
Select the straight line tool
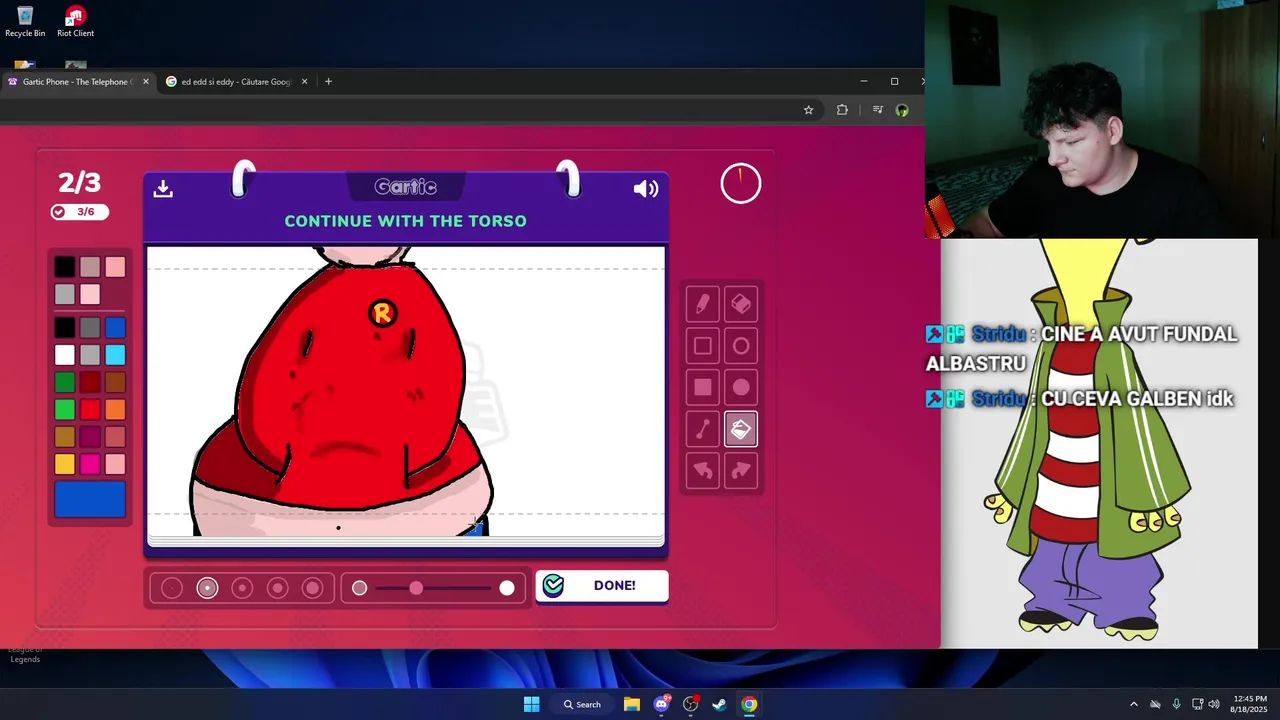pos(703,429)
